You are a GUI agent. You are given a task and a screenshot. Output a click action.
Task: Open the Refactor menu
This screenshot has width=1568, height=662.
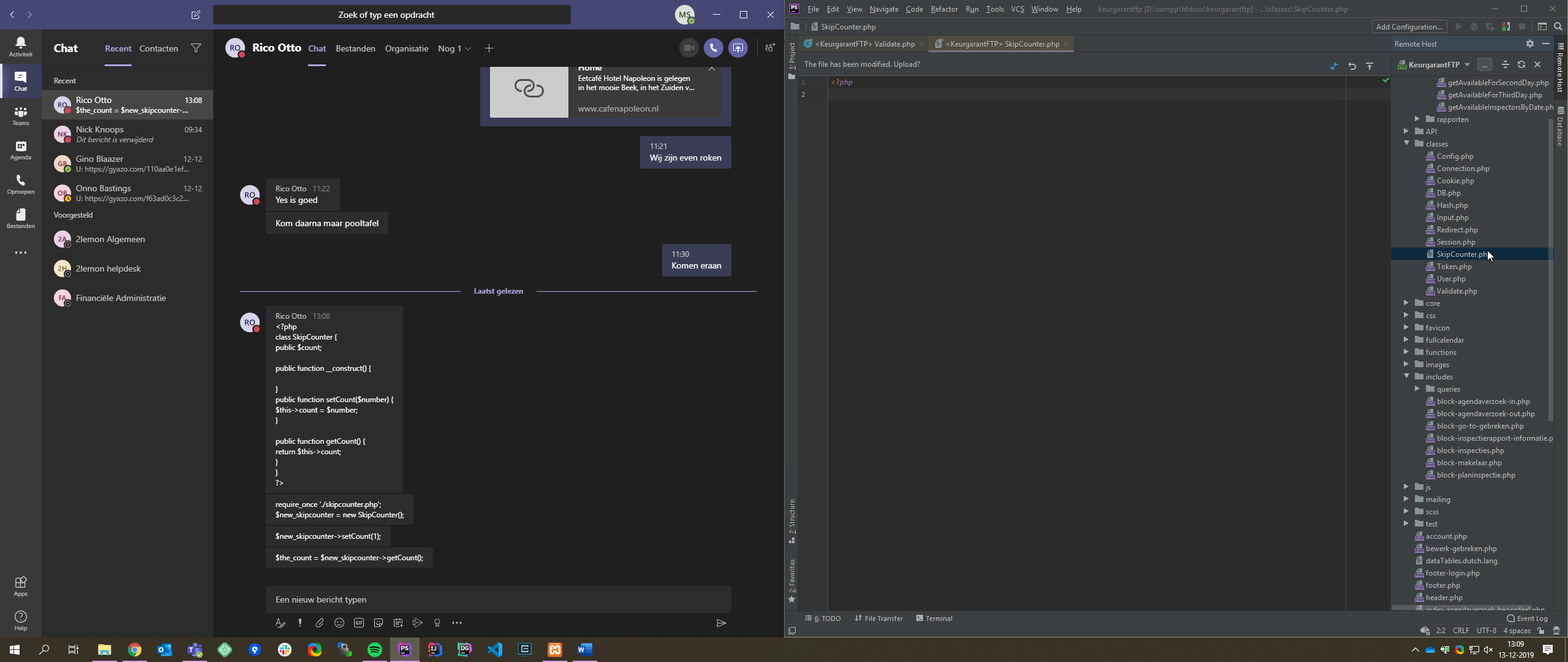[x=944, y=9]
